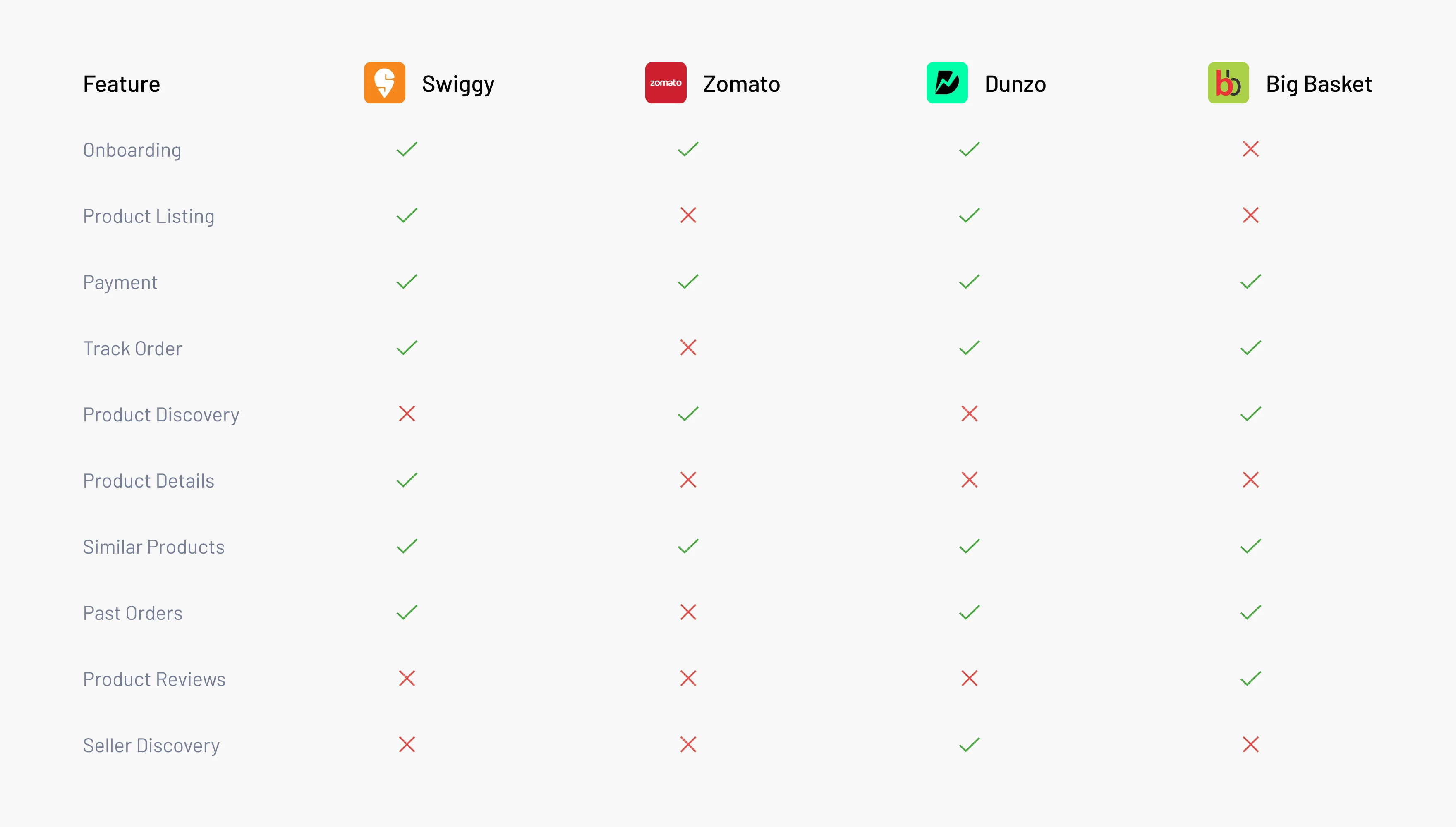Click the Track Order row label
1456x827 pixels.
[x=132, y=348]
